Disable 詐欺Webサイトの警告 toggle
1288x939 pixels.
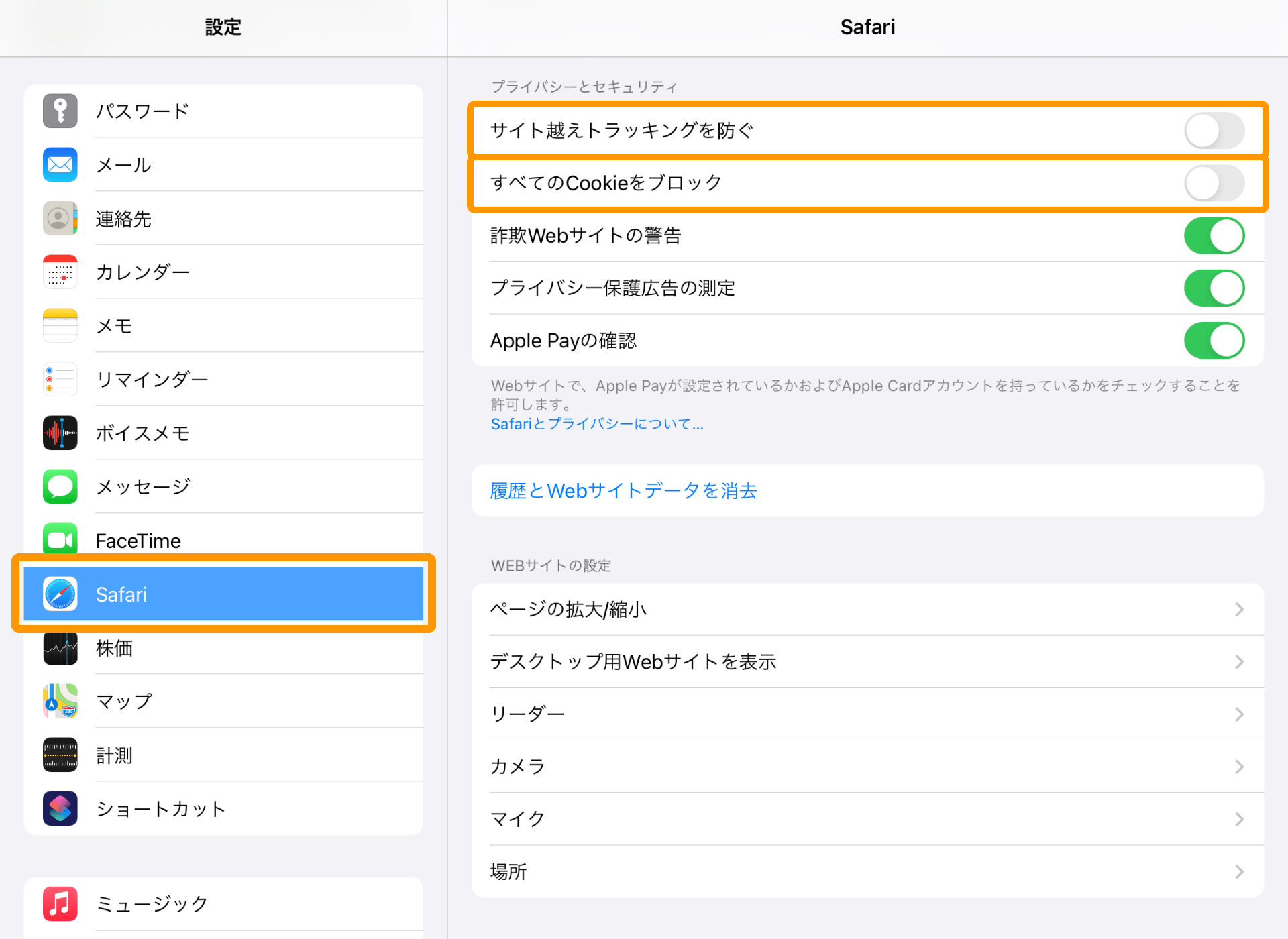pyautogui.click(x=1214, y=235)
